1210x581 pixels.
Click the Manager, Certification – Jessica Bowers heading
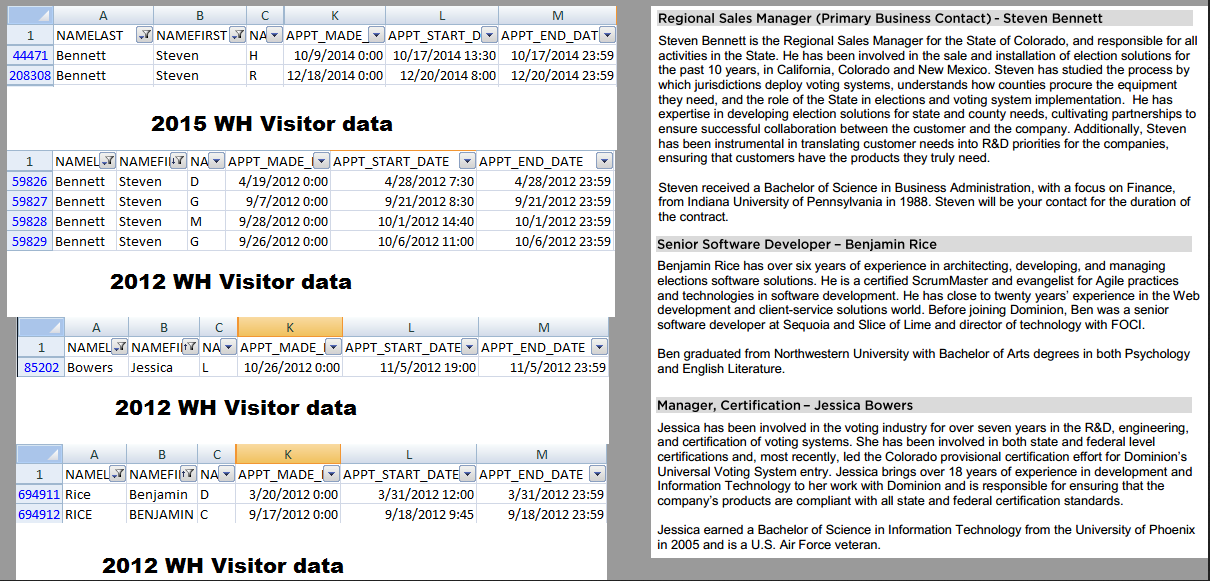785,405
